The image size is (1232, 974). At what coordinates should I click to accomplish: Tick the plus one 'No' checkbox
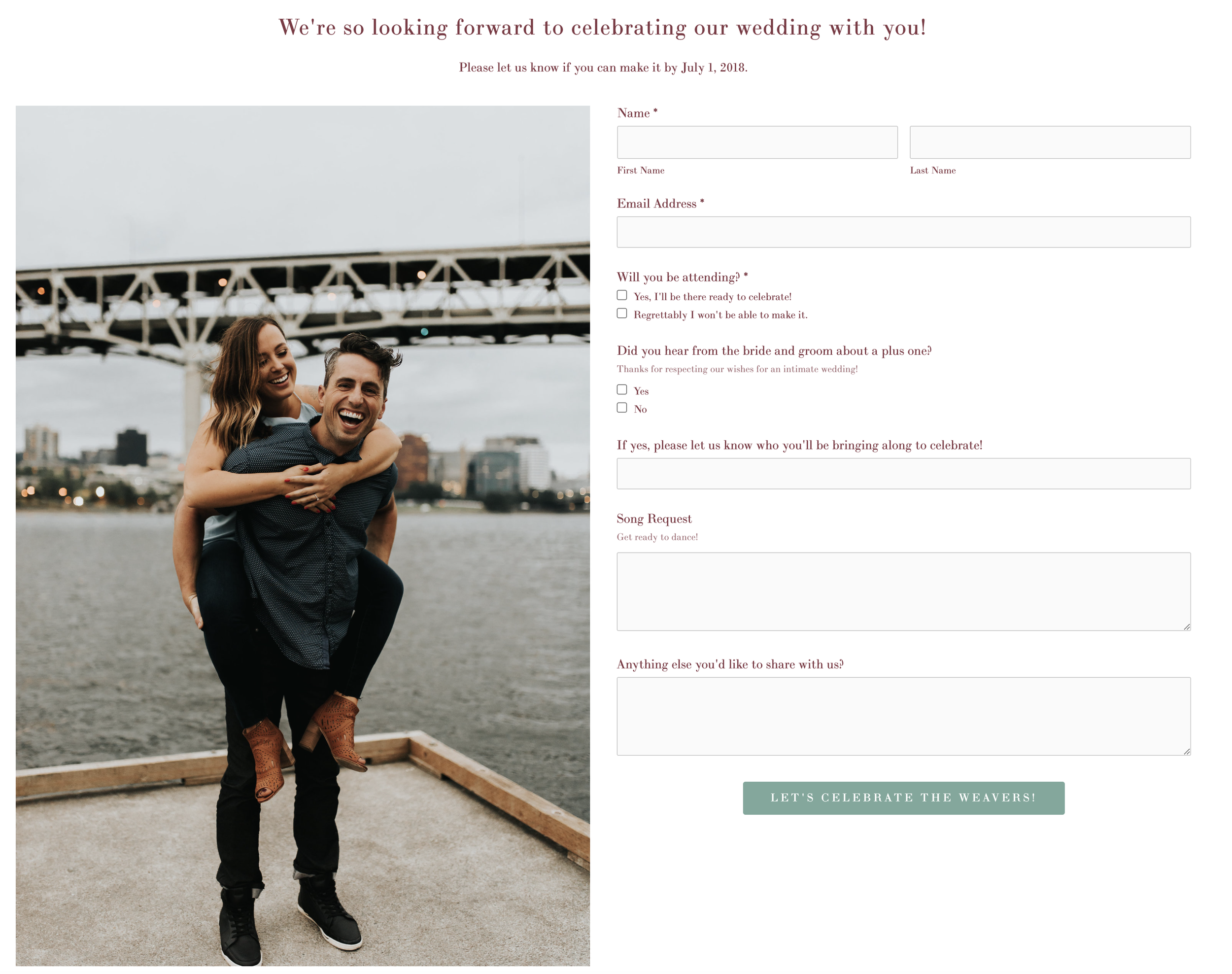coord(622,408)
